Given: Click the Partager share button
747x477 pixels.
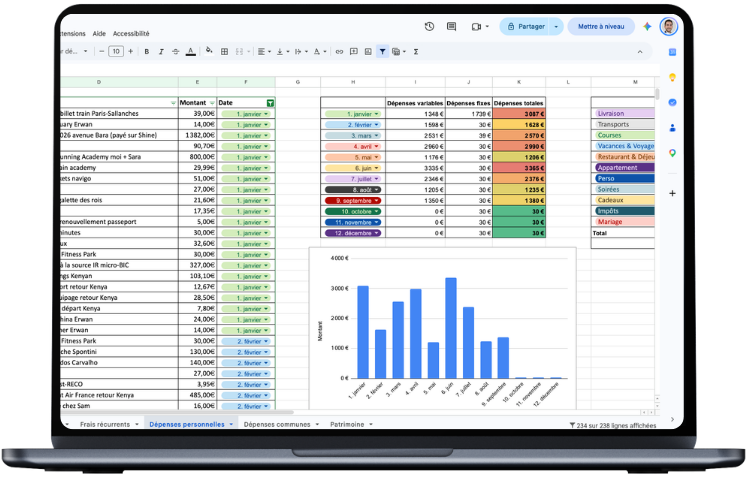Looking at the screenshot, I should (x=525, y=27).
